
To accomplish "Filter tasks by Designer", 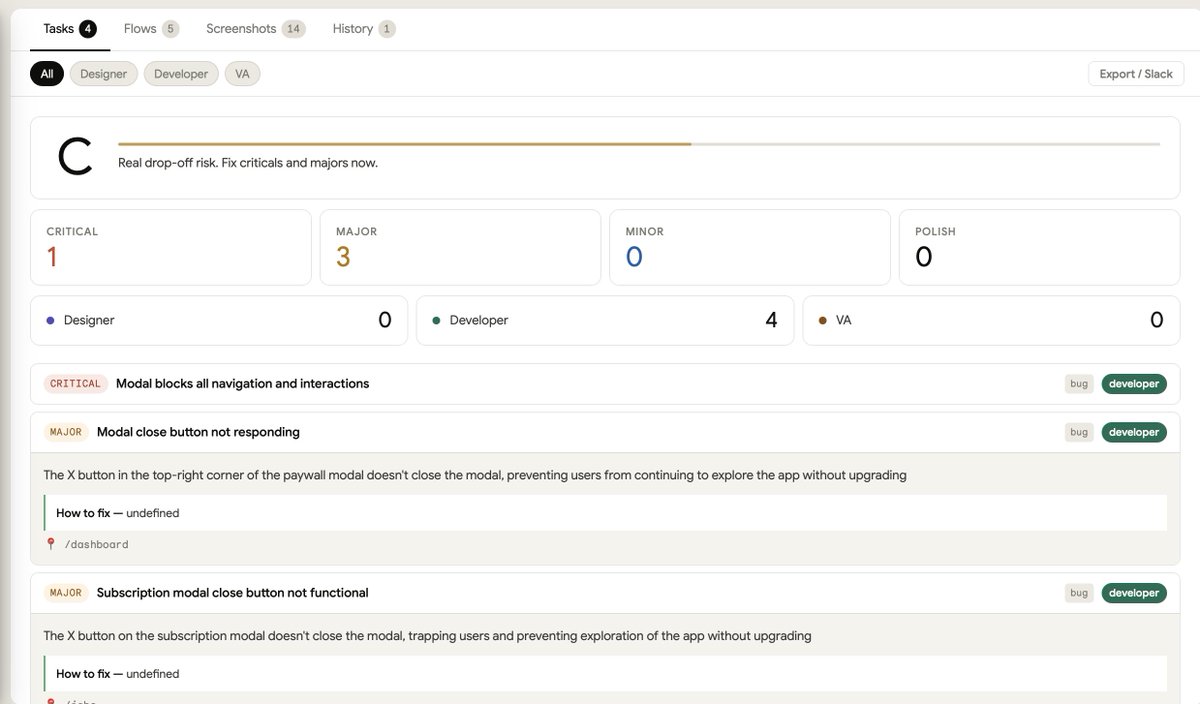I will click(104, 74).
